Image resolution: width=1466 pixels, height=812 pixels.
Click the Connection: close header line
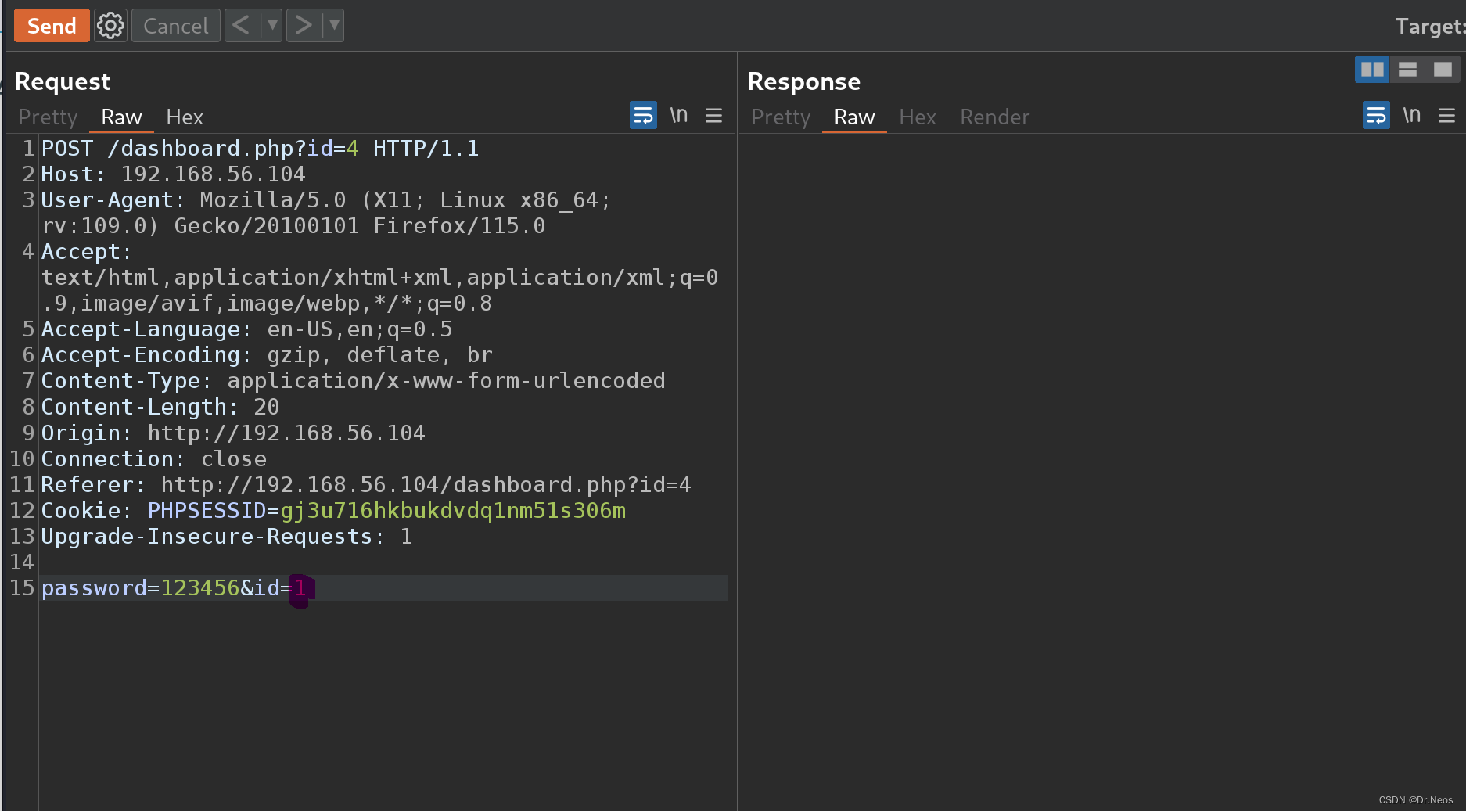pyautogui.click(x=154, y=458)
